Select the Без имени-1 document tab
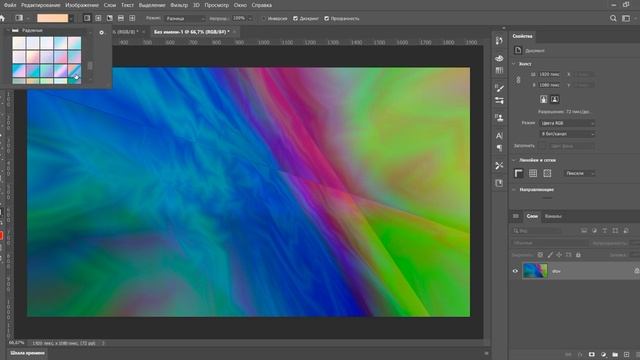Screen dimensions: 640x360 [x=192, y=32]
